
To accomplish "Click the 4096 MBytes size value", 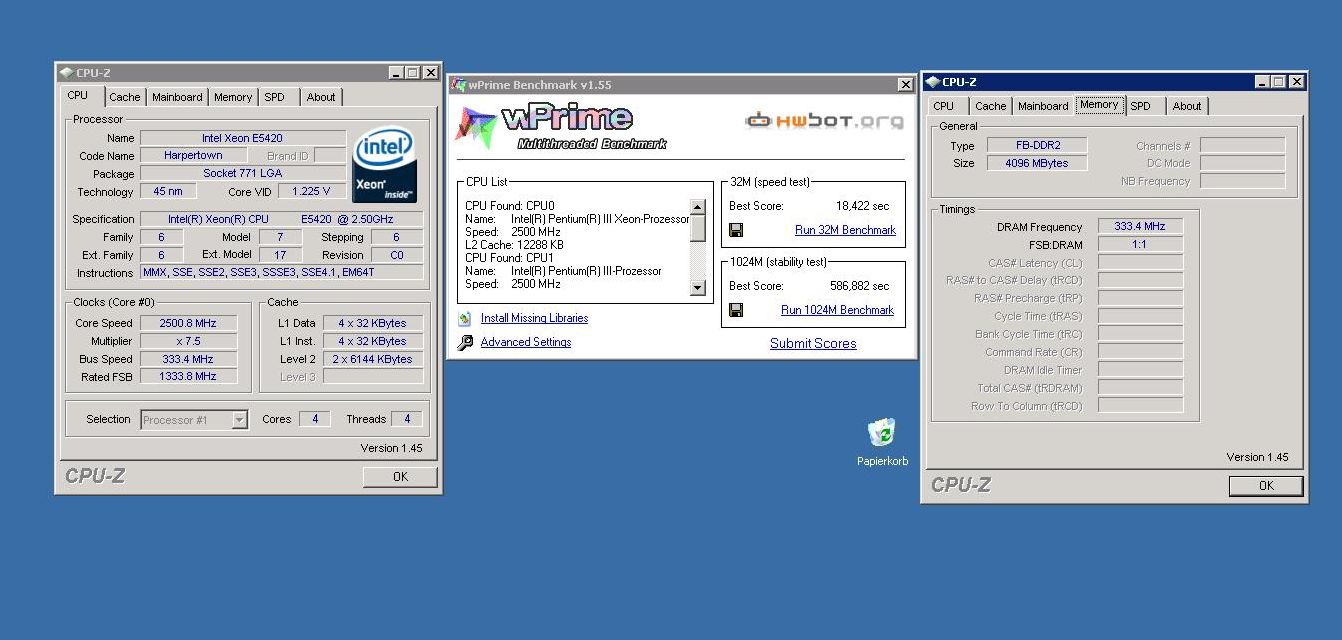I will pyautogui.click(x=1037, y=163).
